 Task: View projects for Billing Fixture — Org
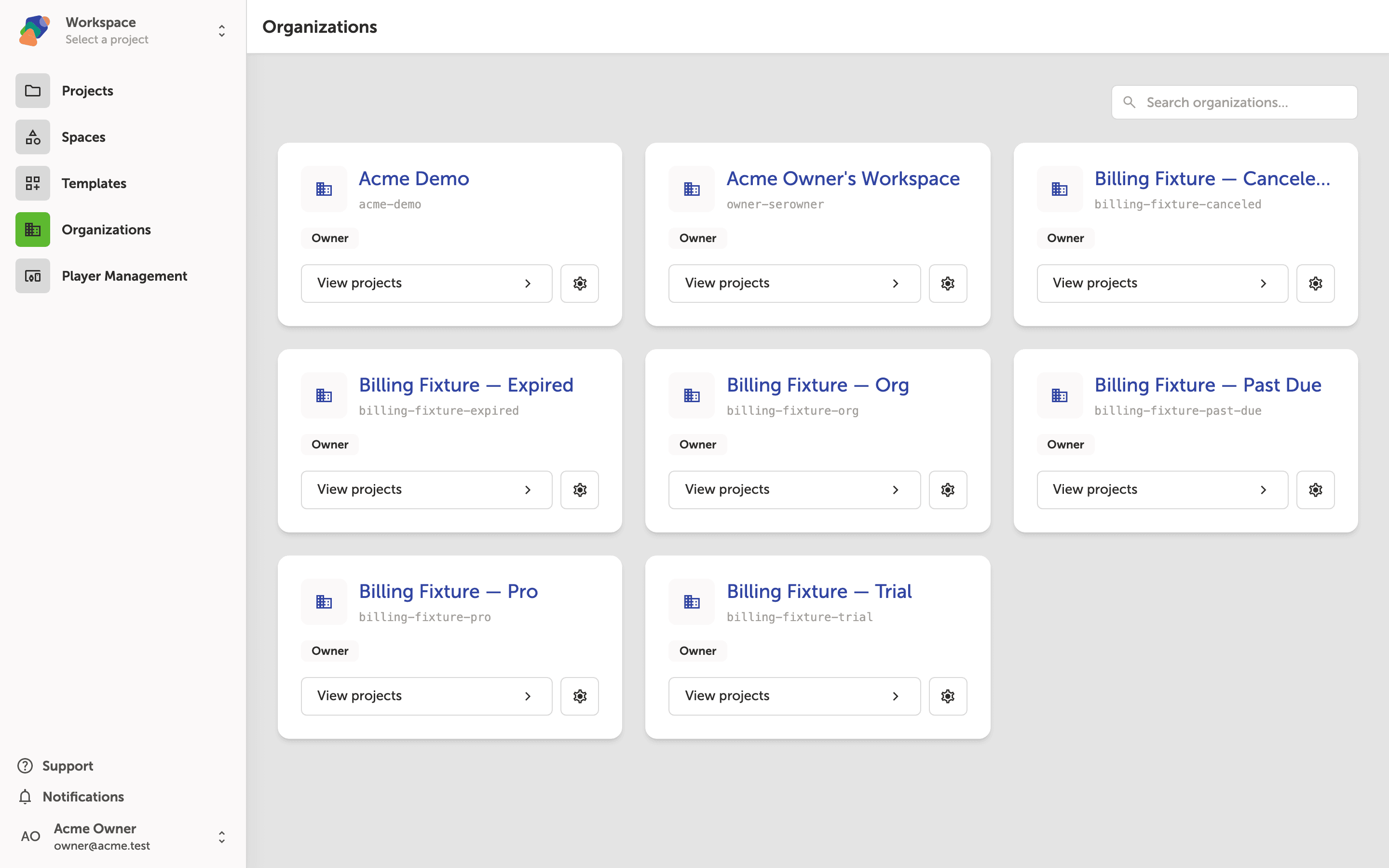[x=794, y=489]
